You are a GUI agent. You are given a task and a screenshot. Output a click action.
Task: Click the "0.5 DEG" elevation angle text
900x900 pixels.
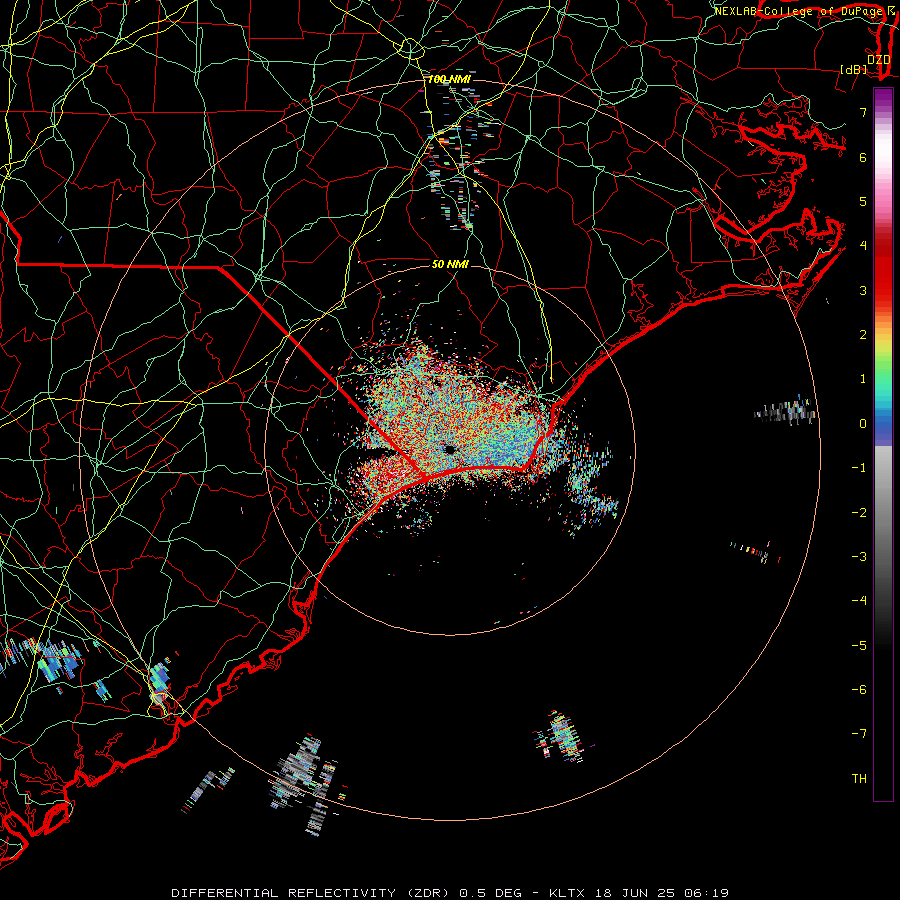pos(490,893)
